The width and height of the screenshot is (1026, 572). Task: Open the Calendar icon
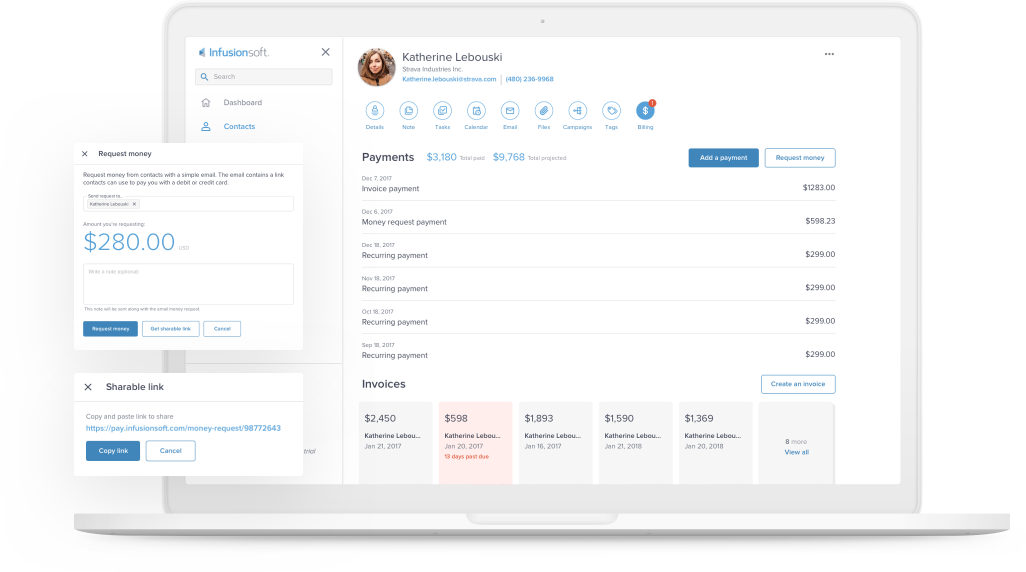click(476, 111)
